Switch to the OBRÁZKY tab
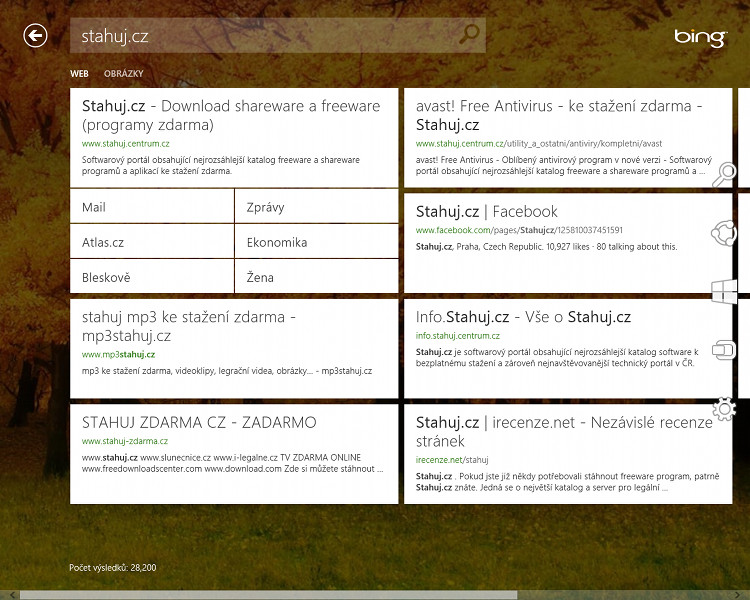The height and width of the screenshot is (600, 750). [x=123, y=74]
